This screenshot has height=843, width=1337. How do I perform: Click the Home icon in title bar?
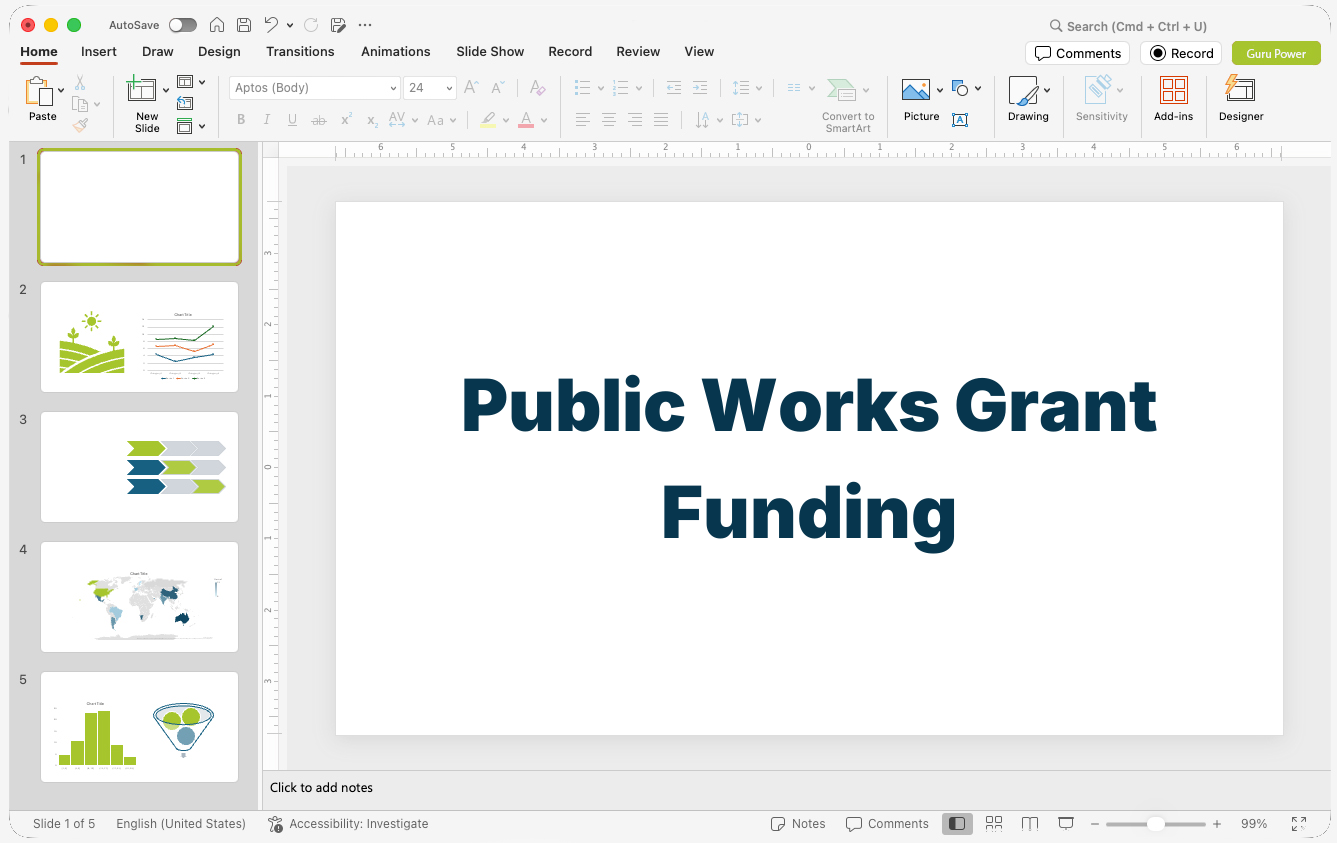point(217,25)
